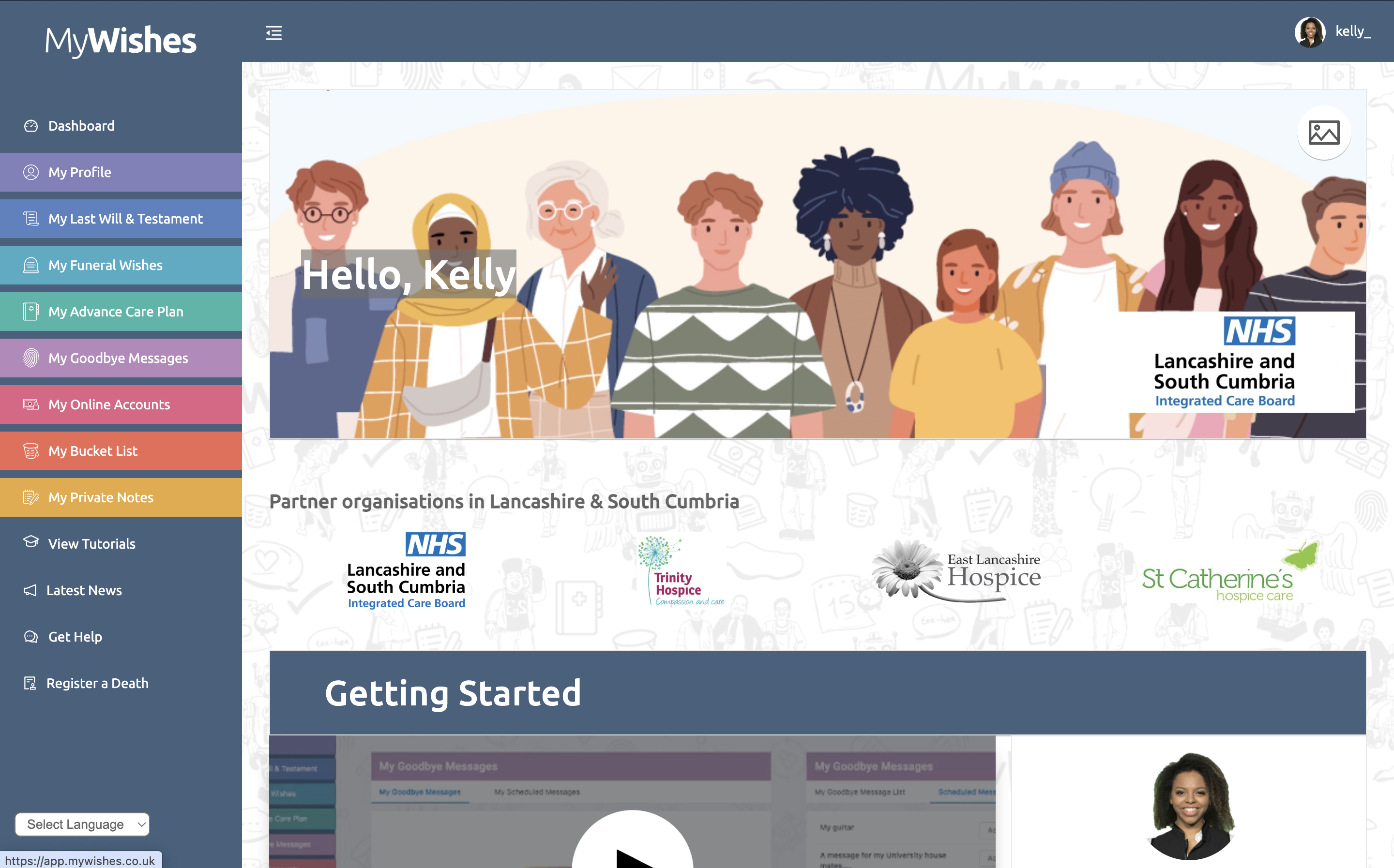This screenshot has width=1394, height=868.
Task: Click the My Bucket List bucket icon
Action: [x=31, y=451]
